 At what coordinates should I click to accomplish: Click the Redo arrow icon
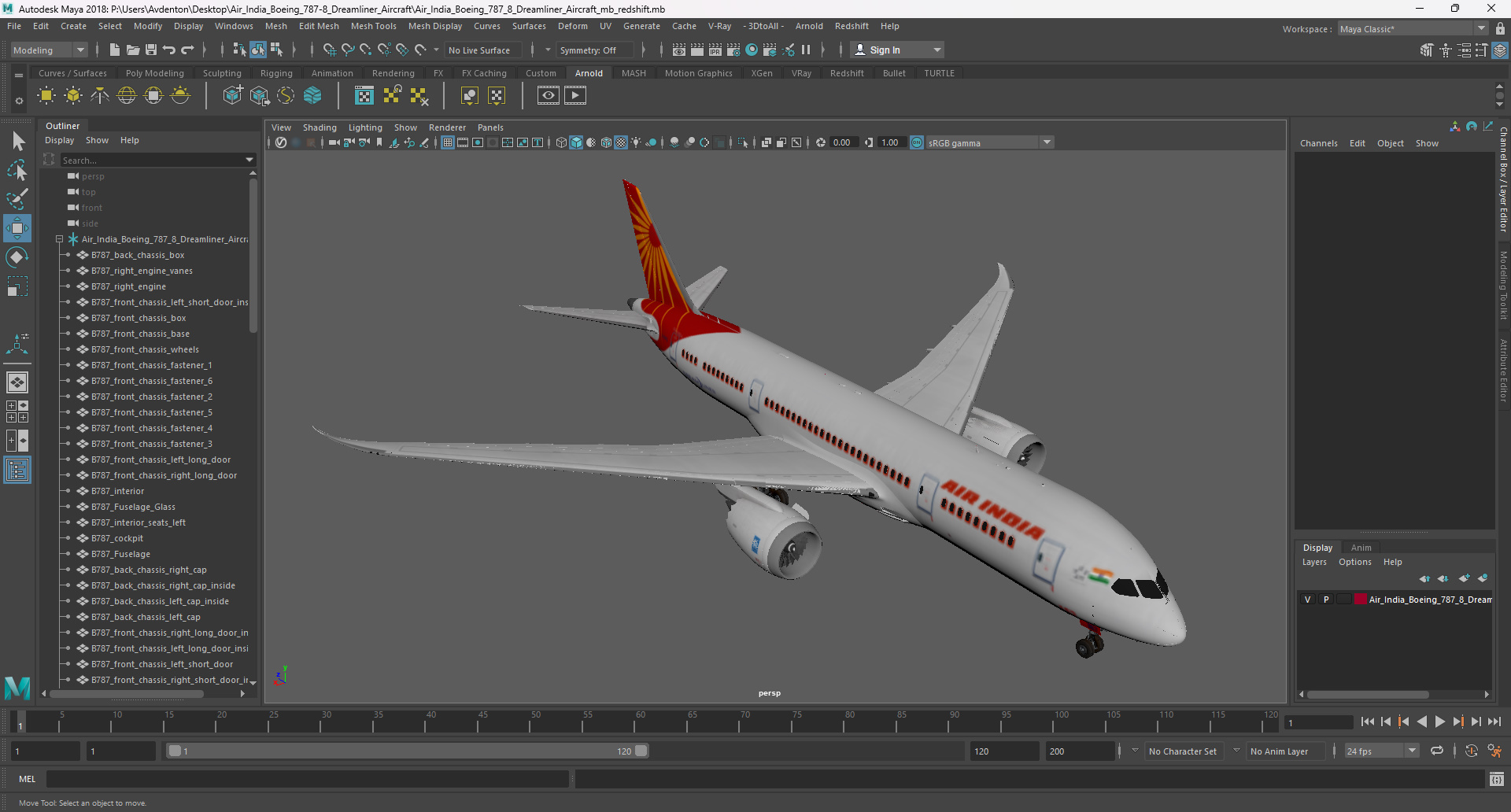pyautogui.click(x=187, y=50)
